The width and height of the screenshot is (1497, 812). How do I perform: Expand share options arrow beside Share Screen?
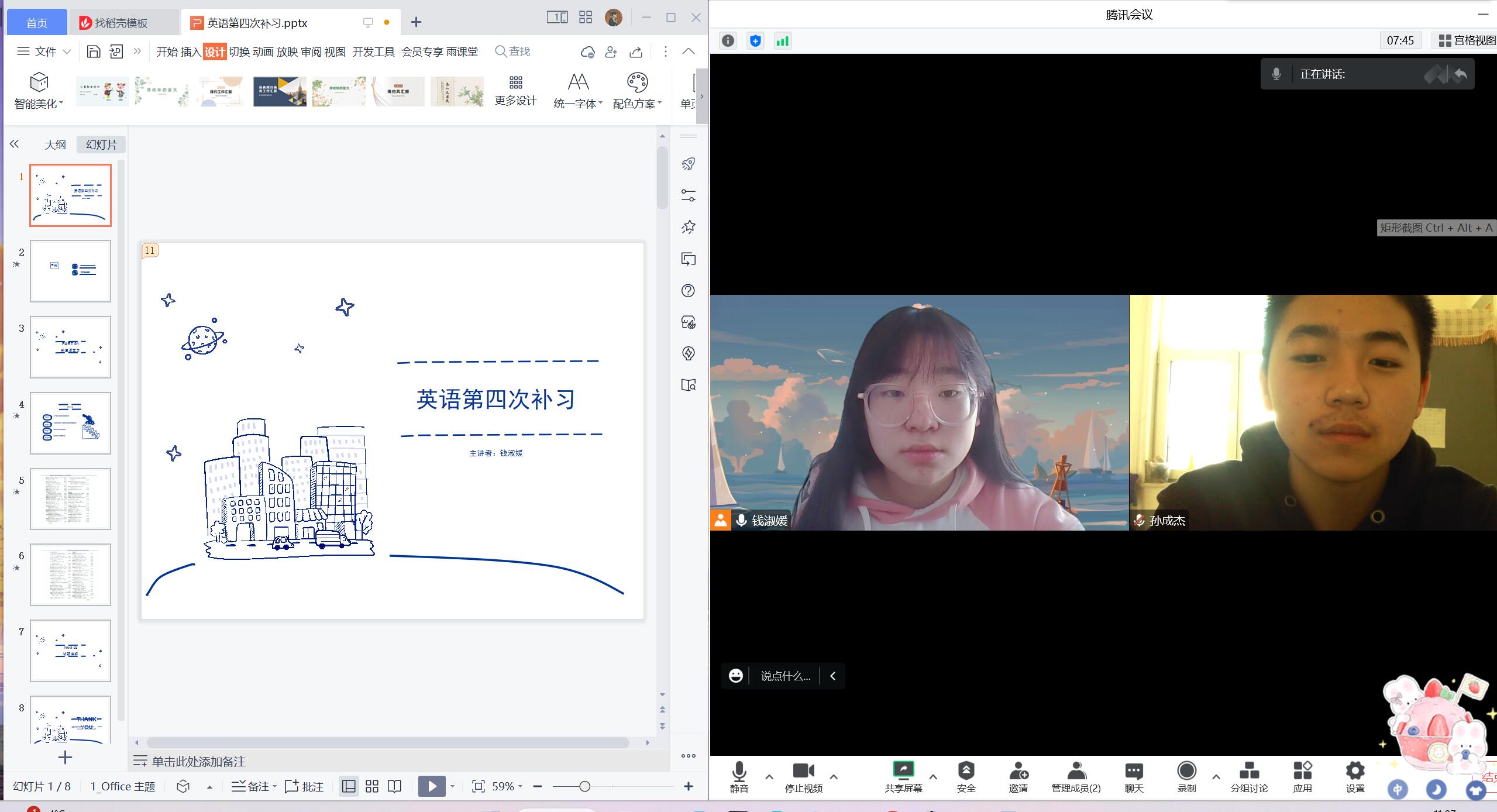(933, 776)
